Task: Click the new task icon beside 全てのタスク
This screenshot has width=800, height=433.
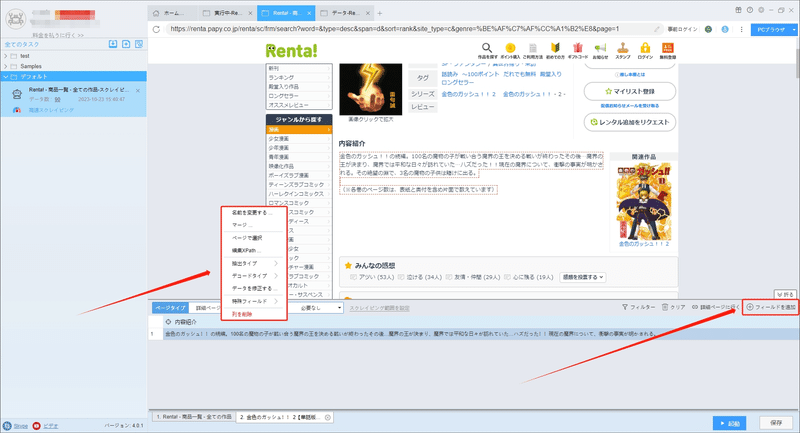Action: coord(126,44)
